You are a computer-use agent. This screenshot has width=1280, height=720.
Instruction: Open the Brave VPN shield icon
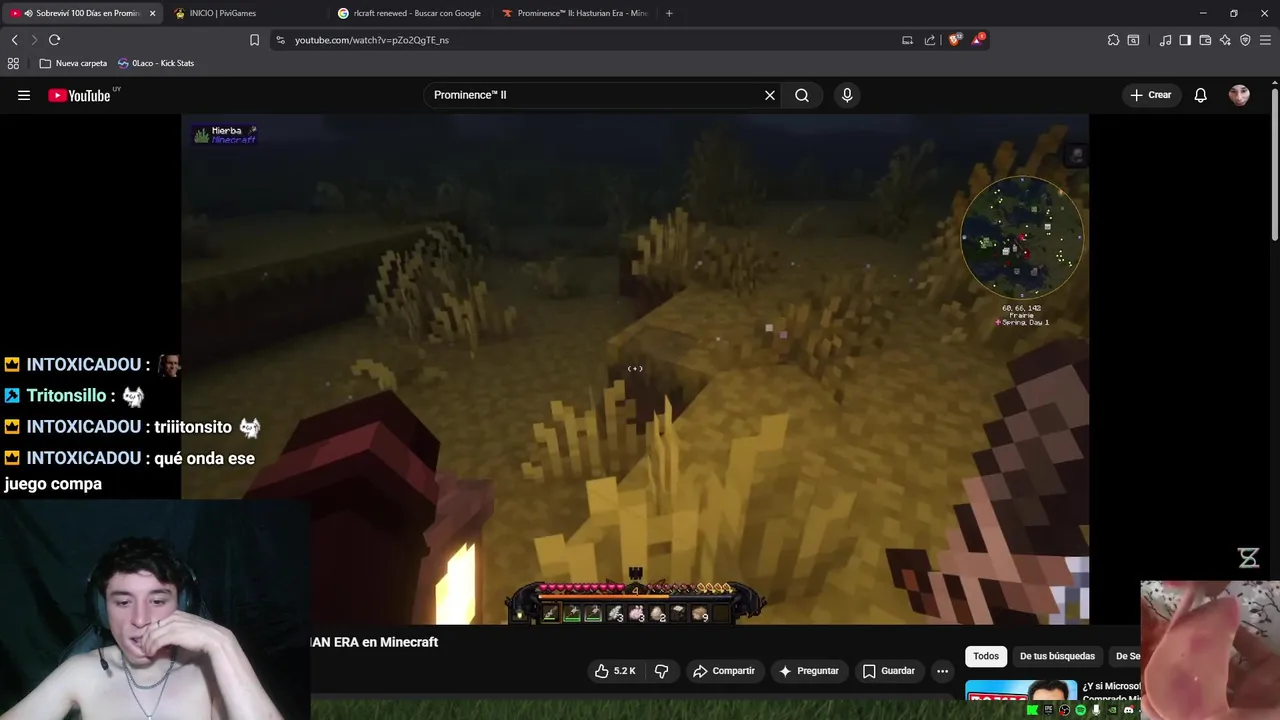click(1245, 40)
